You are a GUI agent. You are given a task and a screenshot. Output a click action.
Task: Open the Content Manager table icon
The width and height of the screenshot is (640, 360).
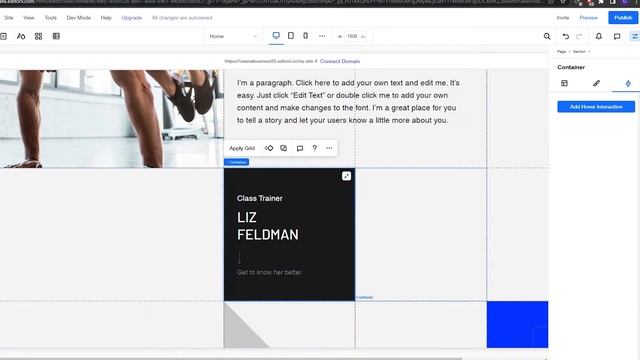pyautogui.click(x=56, y=36)
